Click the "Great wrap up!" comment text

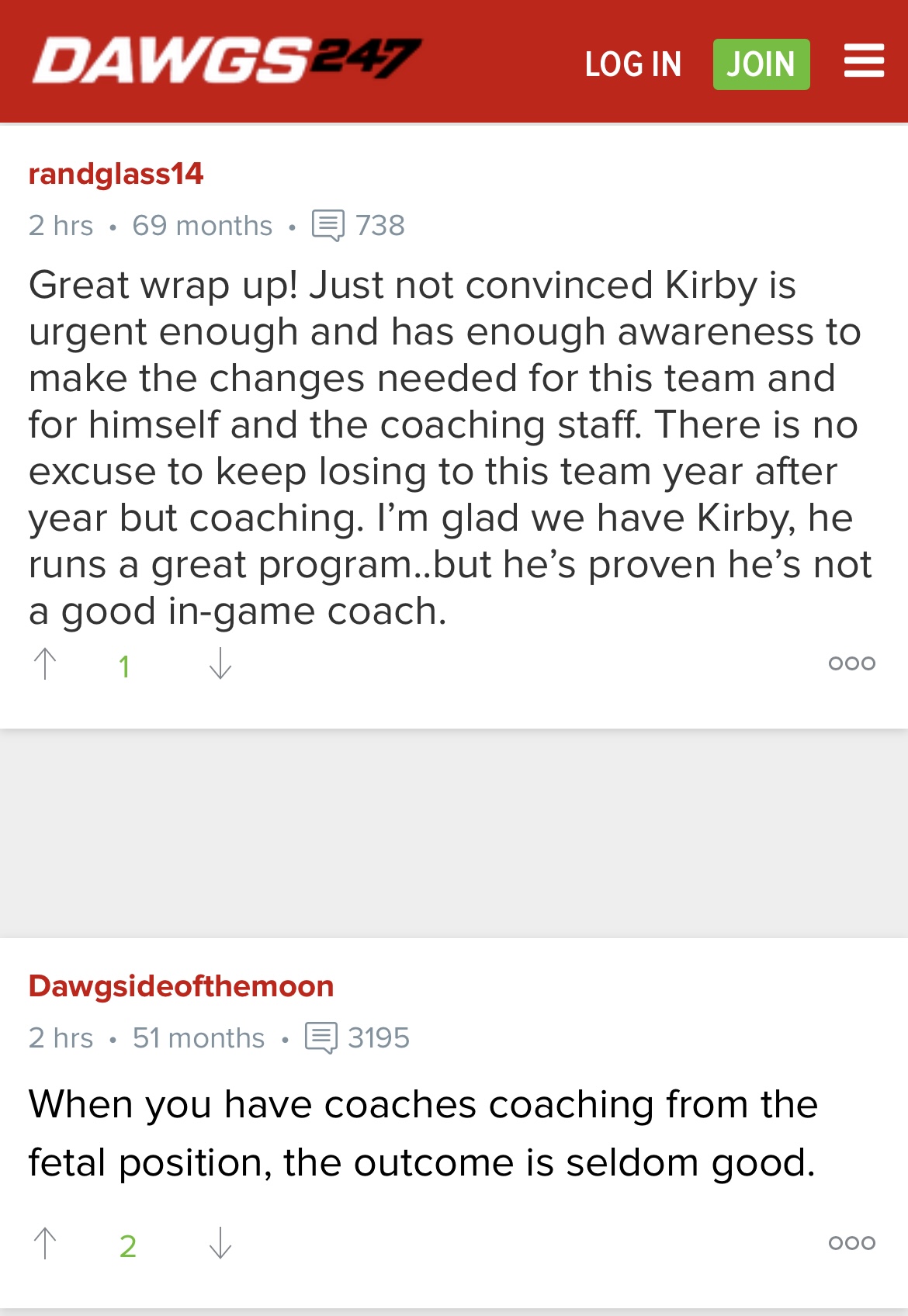coord(450,448)
